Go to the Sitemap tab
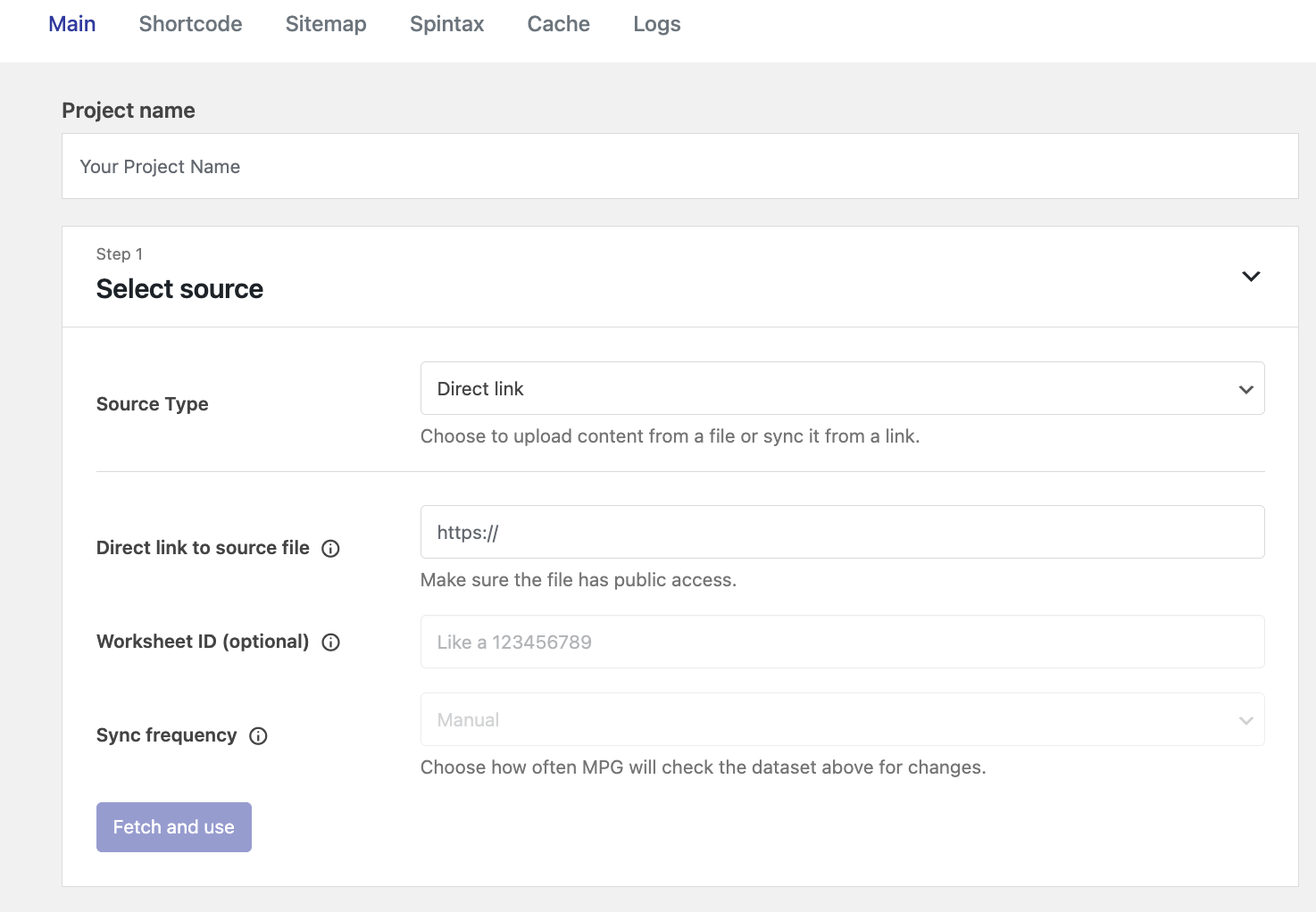This screenshot has height=912, width=1316. 326,24
